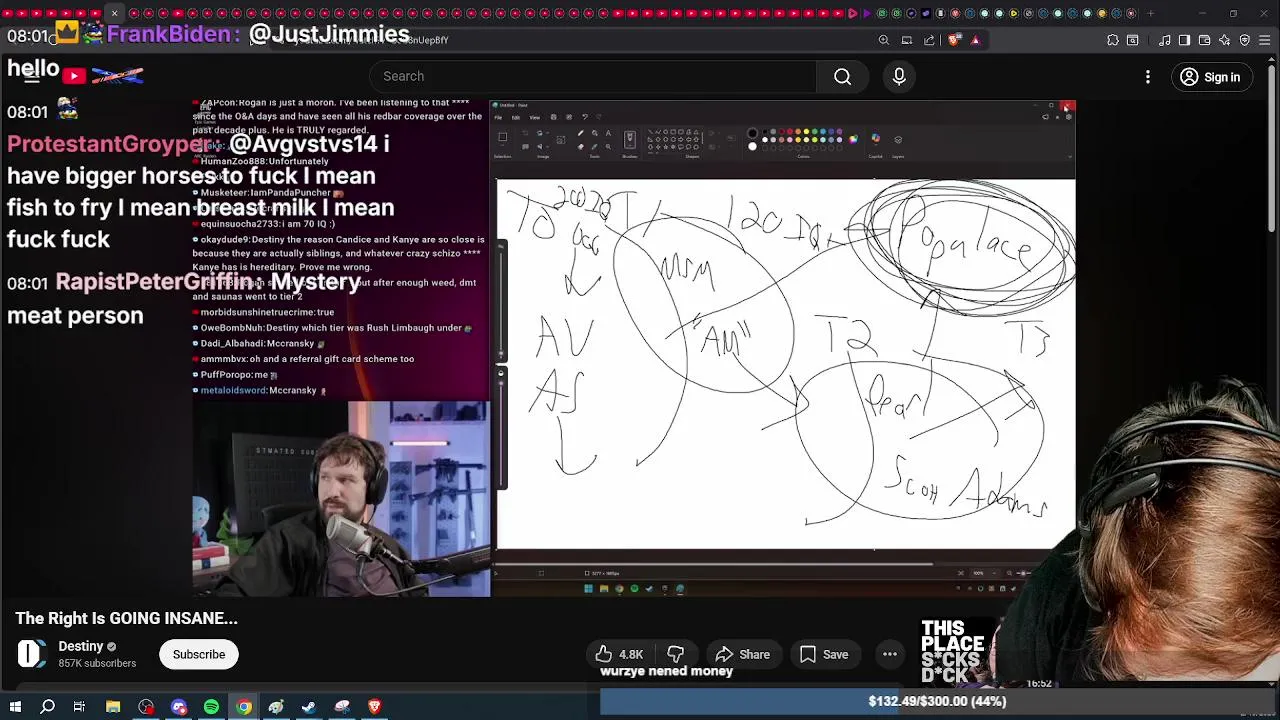Click the browser side panel toggle icon
1280x720 pixels.
pos(1184,40)
